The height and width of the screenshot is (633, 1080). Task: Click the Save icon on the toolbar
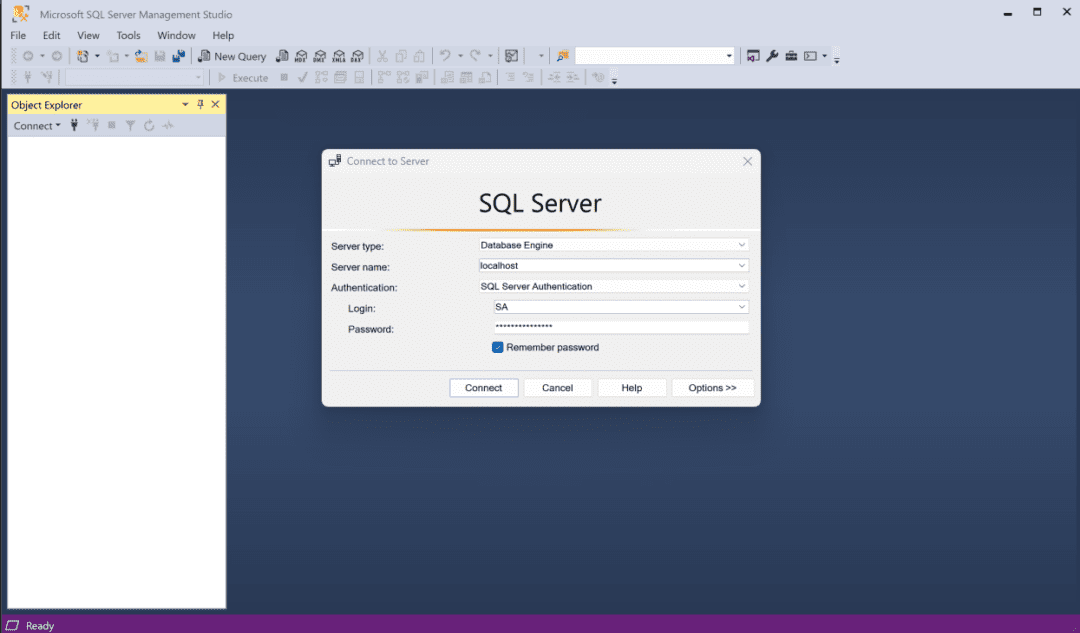(x=159, y=56)
